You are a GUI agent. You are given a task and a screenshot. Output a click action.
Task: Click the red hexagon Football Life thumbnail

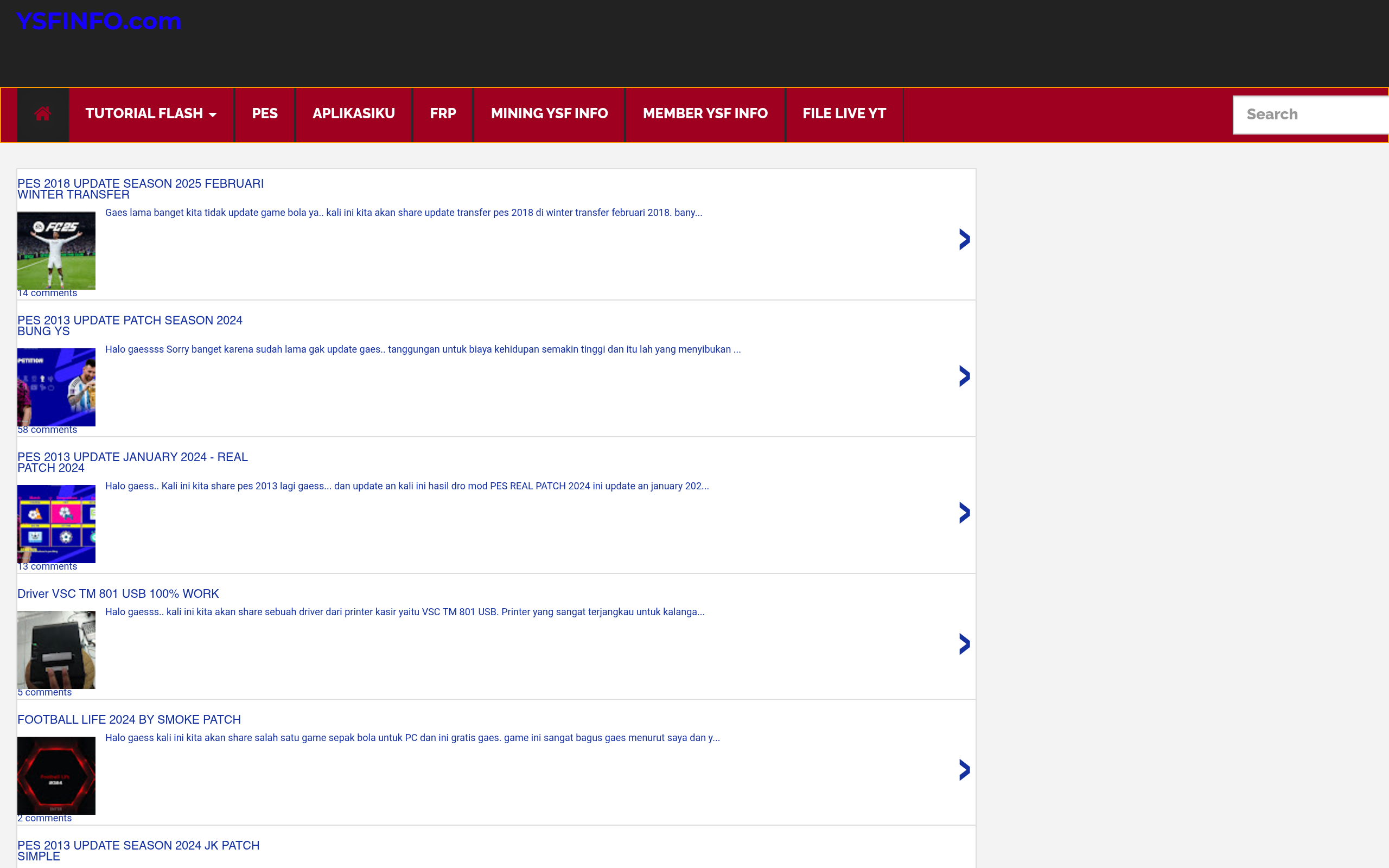(56, 775)
